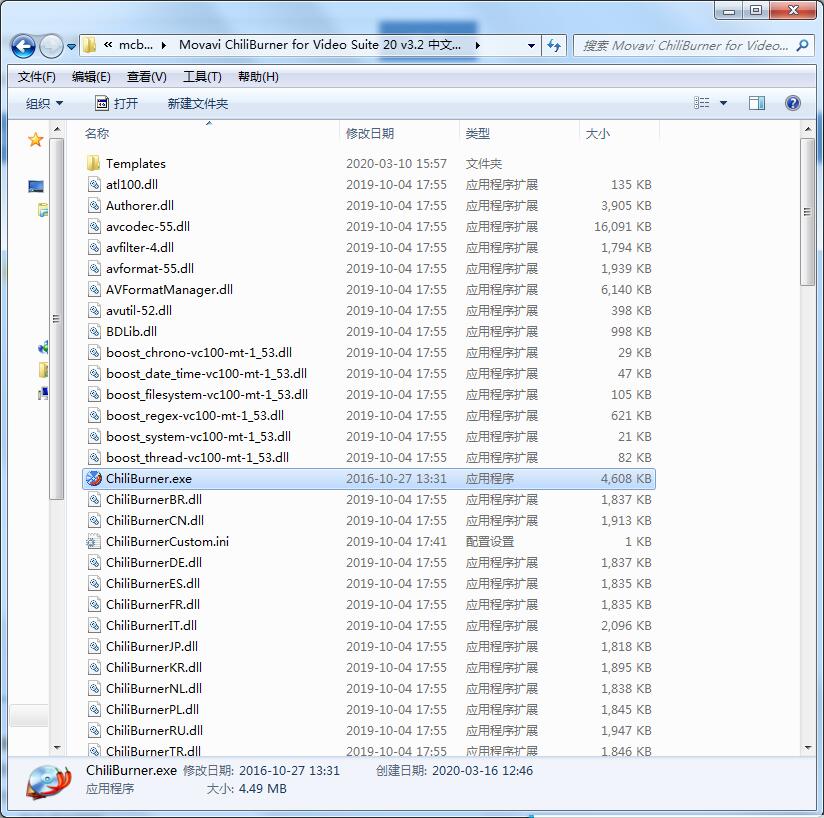The width and height of the screenshot is (824, 818).
Task: Open the 文件(F) menu
Action: (37, 77)
